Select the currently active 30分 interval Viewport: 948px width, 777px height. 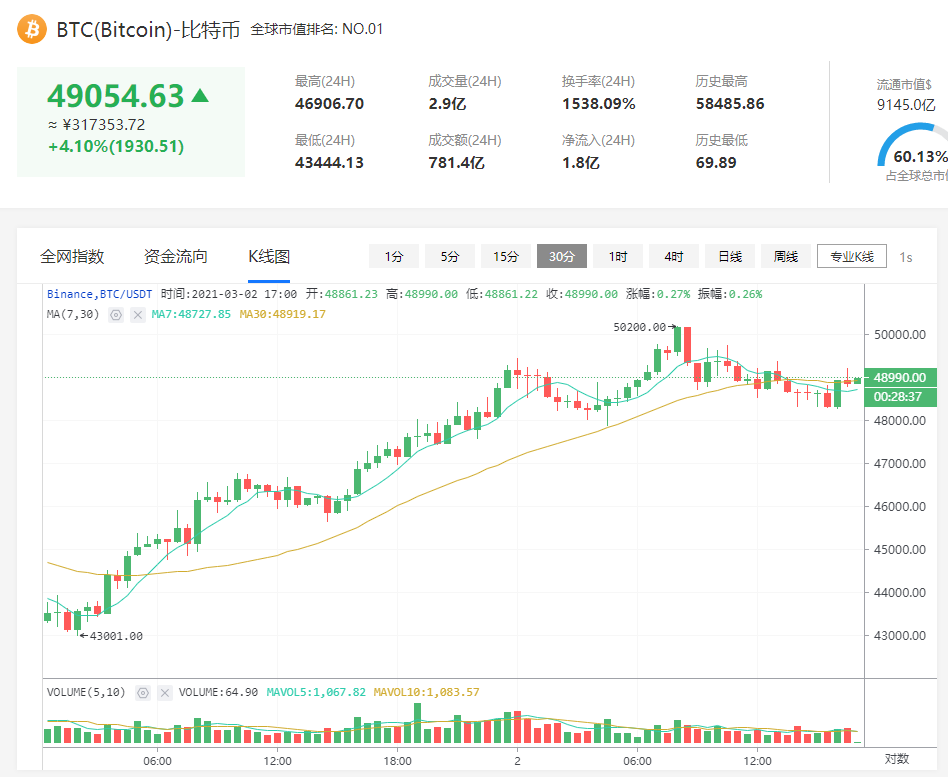tap(561, 256)
